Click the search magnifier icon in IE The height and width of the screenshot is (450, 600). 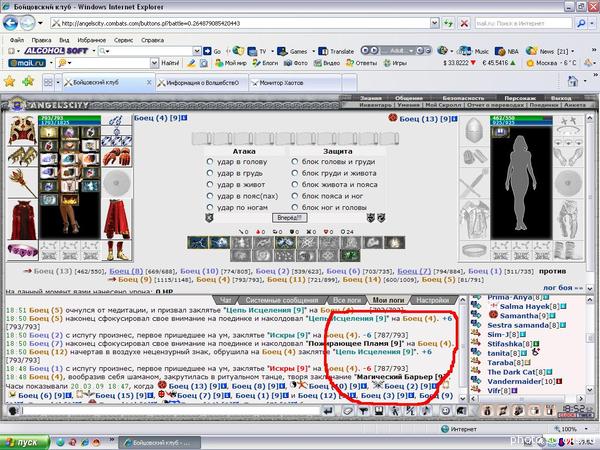tap(581, 23)
